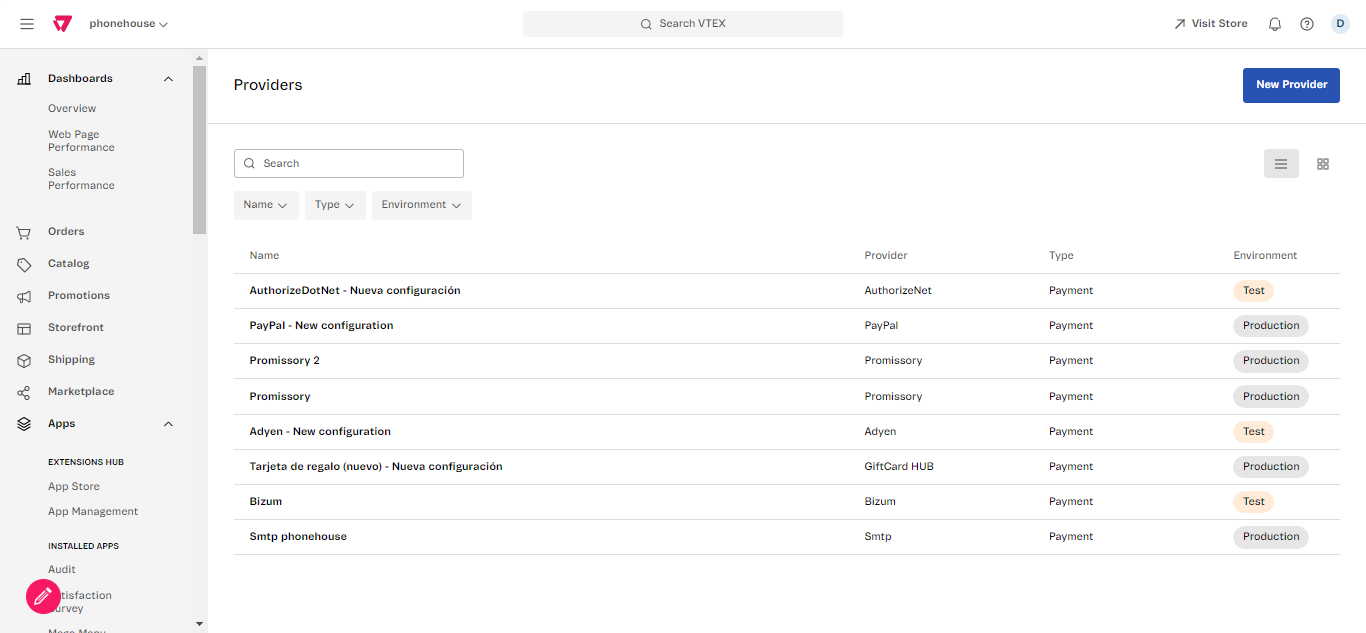Collapse the Dashboards section chevron

[168, 79]
